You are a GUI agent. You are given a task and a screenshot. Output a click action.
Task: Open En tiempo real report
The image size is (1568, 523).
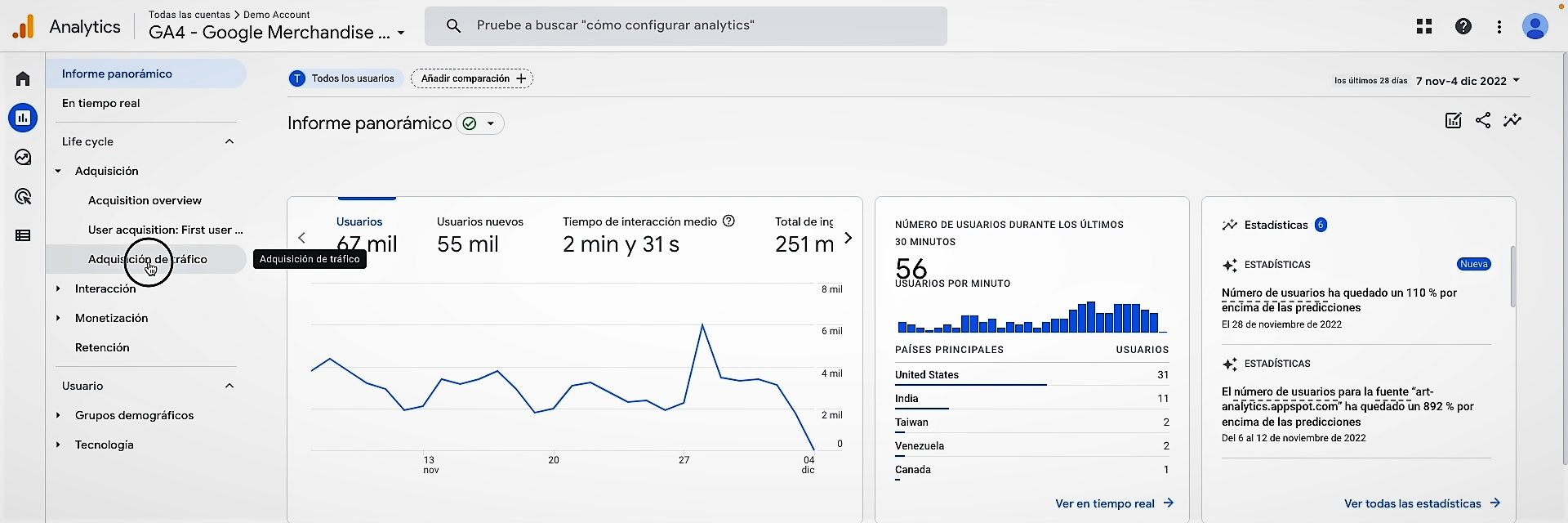click(101, 103)
